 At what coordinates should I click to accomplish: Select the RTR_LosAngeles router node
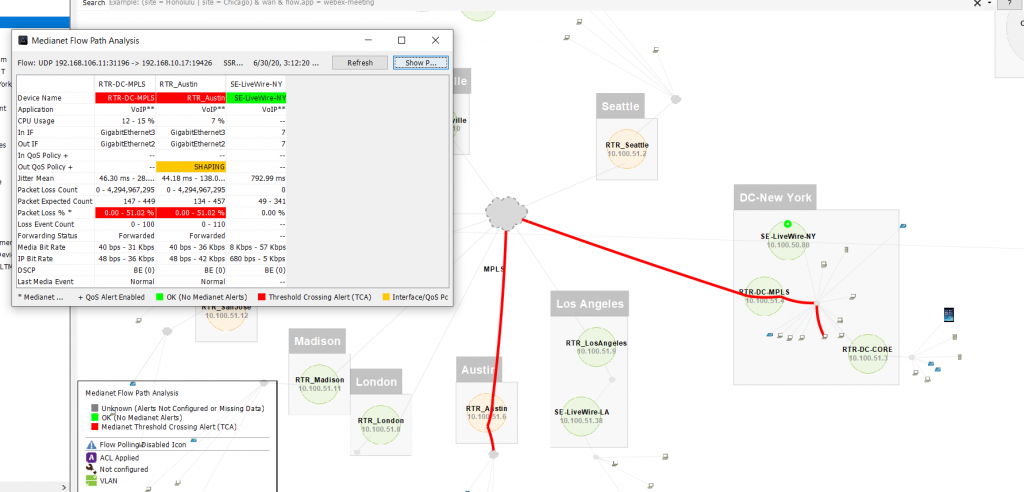[596, 347]
